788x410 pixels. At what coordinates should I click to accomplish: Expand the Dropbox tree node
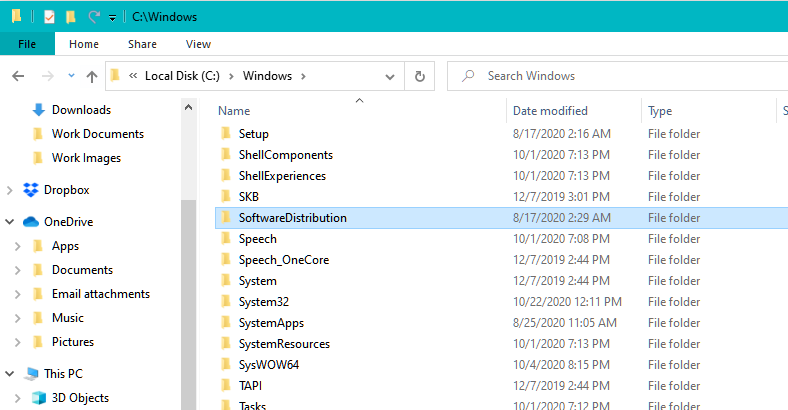10,190
